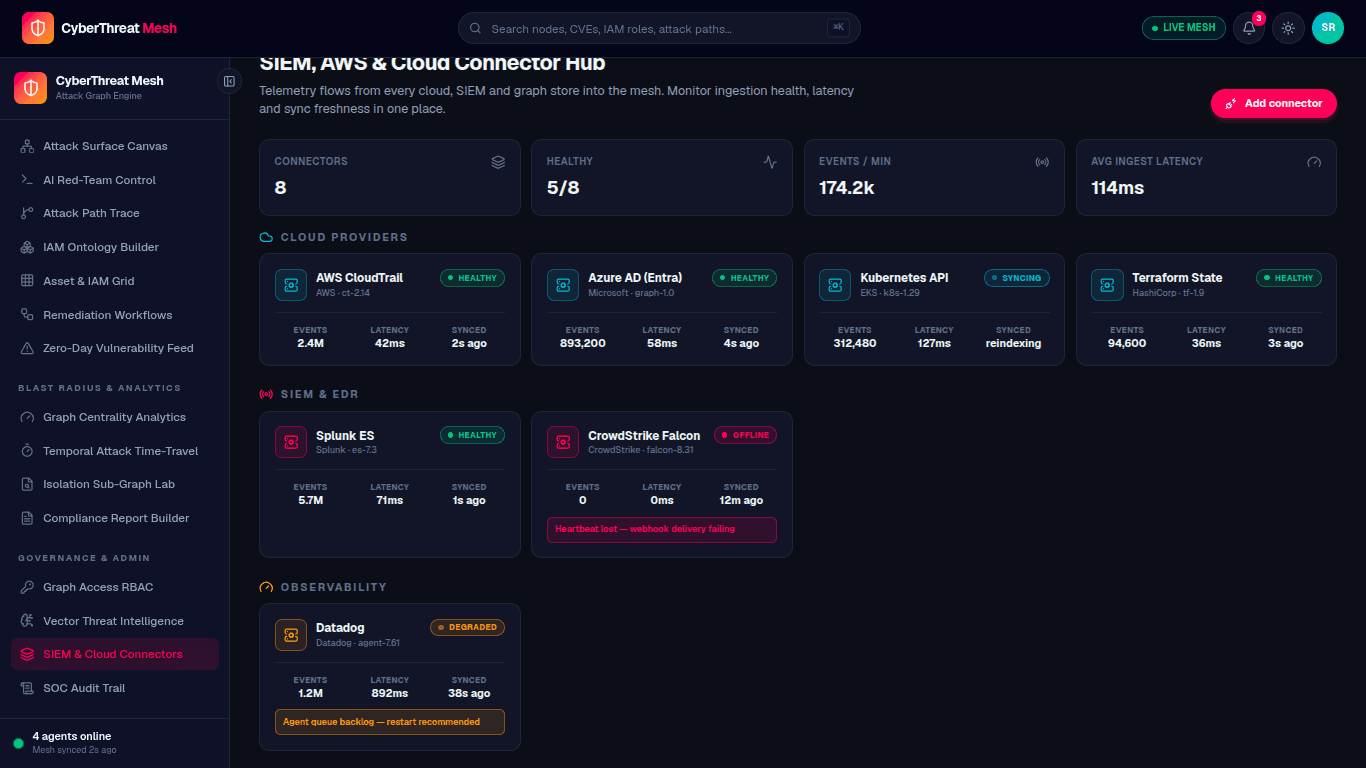
Task: Click the Healthy pulse icon in stat card
Action: (x=770, y=162)
